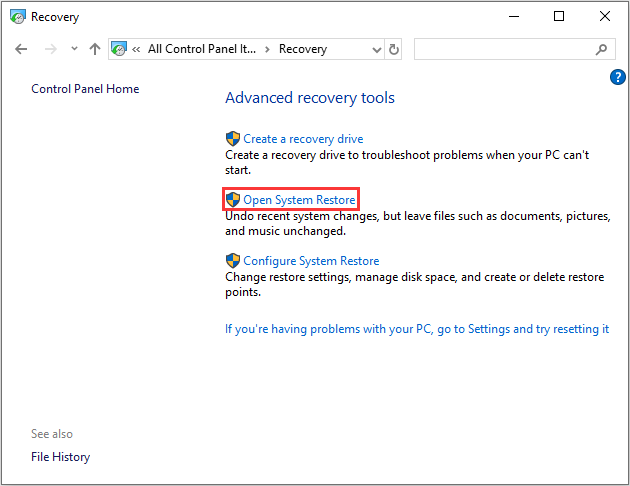Click the Open System Restore link

[x=299, y=200]
